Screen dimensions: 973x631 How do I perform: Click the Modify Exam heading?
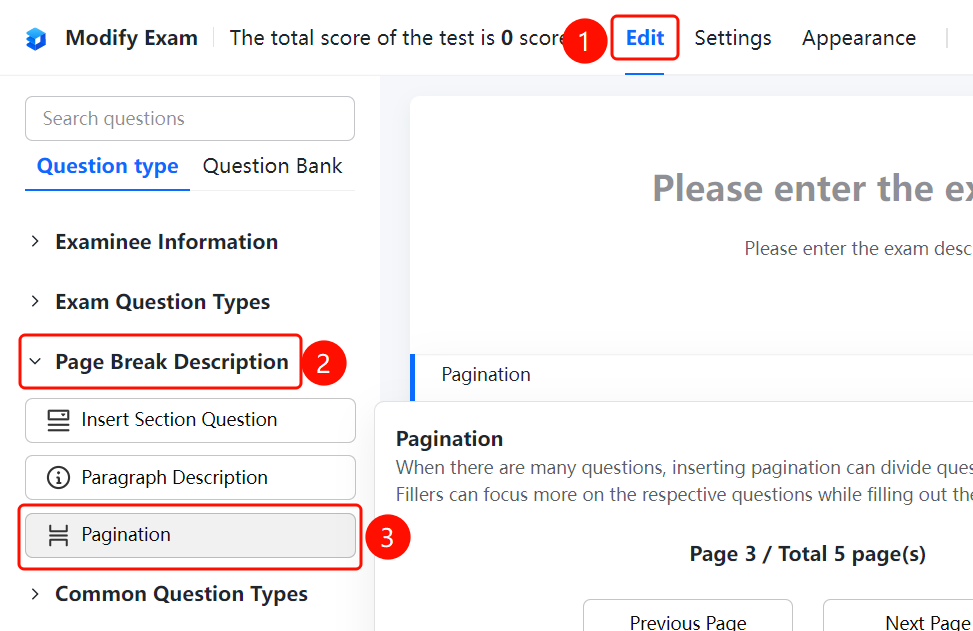point(132,38)
